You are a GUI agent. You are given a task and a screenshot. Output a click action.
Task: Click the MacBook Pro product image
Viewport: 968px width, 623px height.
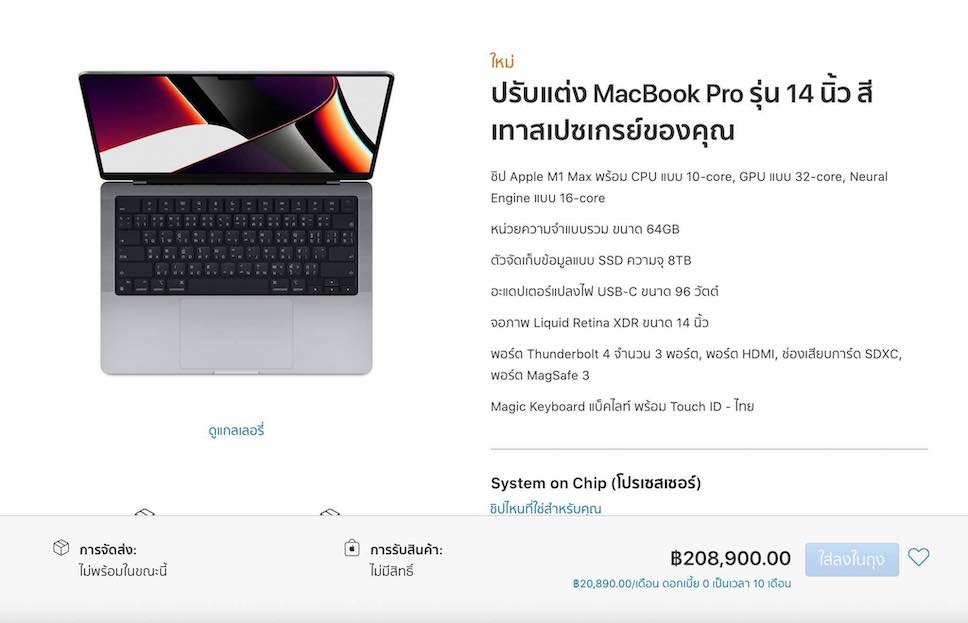(236, 223)
